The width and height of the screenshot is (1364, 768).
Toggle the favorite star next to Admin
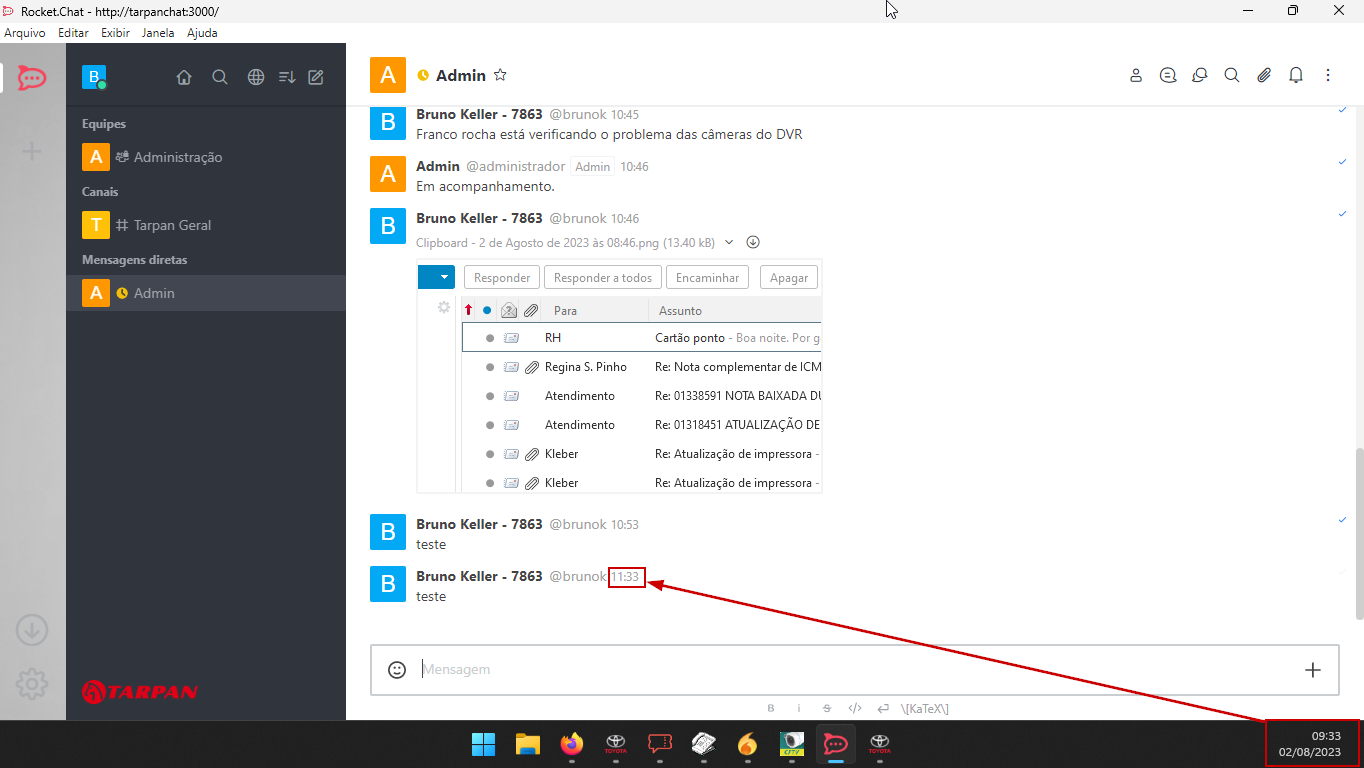pyautogui.click(x=500, y=74)
